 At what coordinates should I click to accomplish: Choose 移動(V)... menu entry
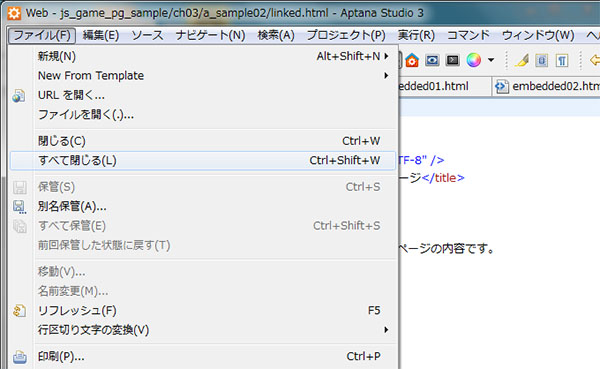click(203, 272)
